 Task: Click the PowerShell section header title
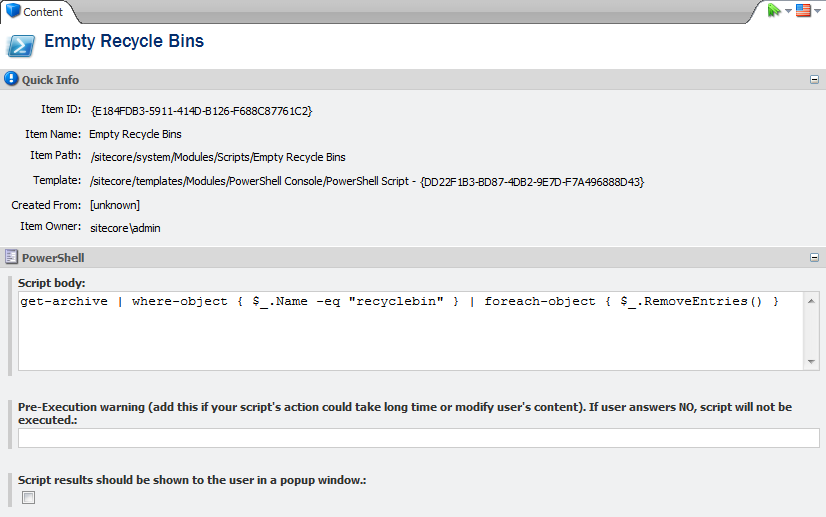pyautogui.click(x=54, y=258)
